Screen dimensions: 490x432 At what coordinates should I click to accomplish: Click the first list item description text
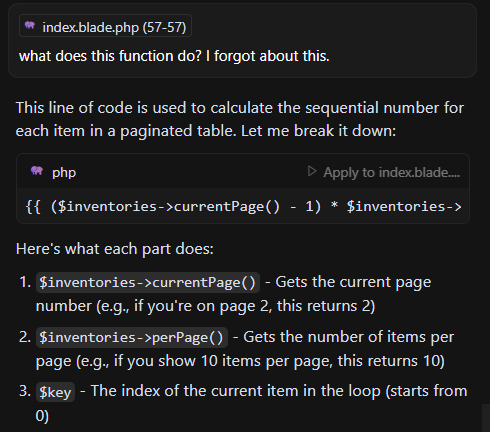(x=233, y=294)
